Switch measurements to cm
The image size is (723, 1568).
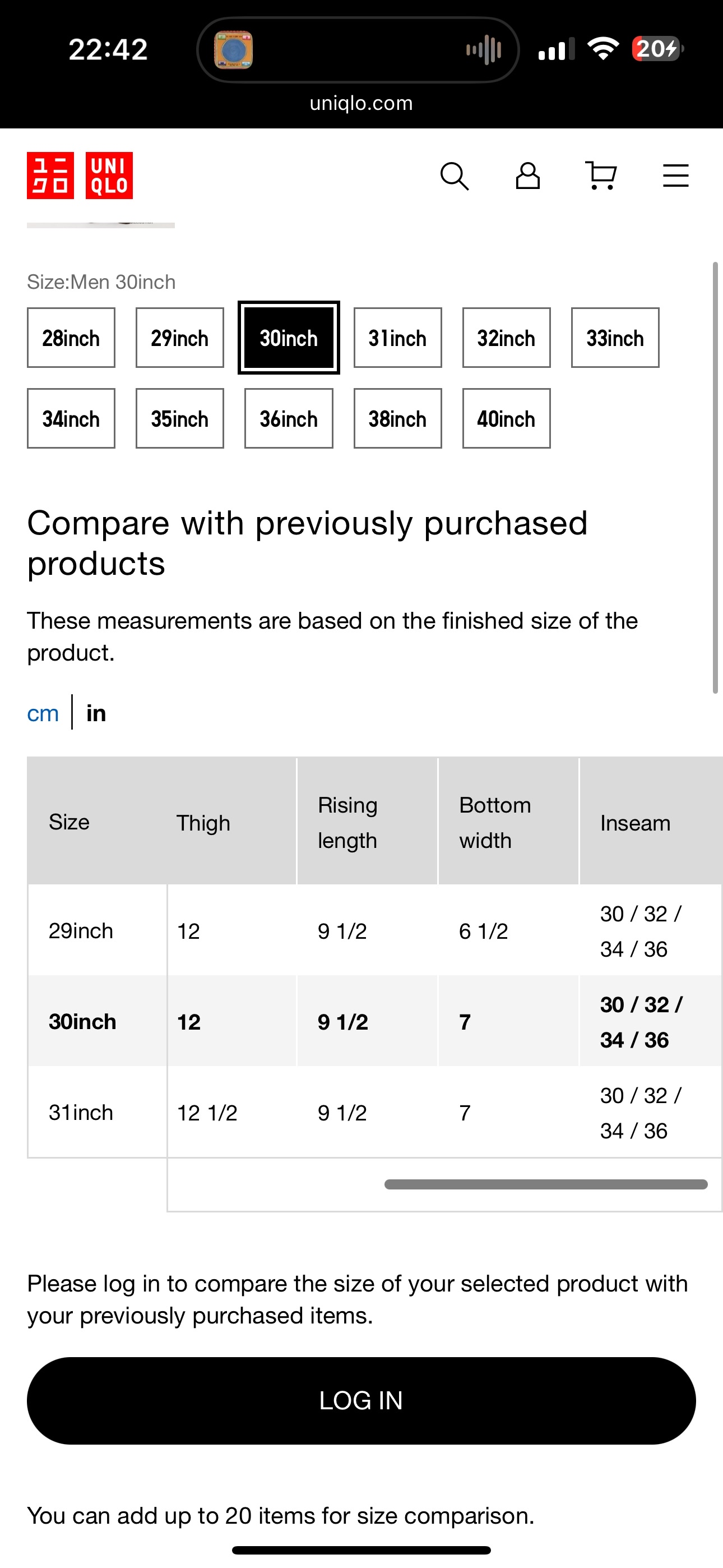tap(43, 713)
